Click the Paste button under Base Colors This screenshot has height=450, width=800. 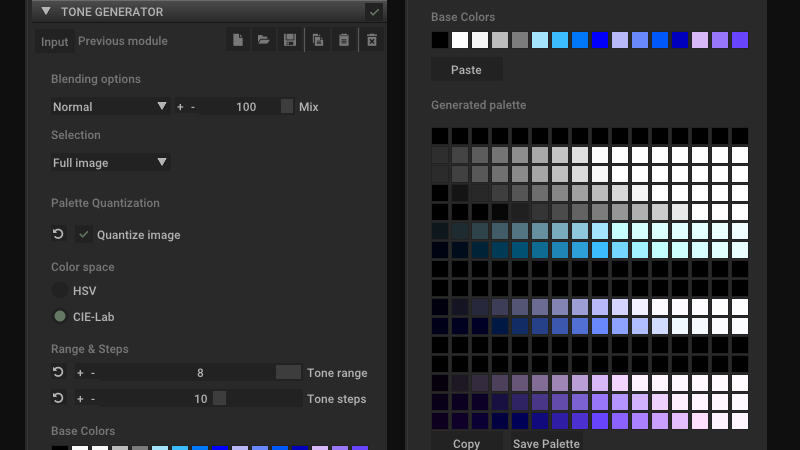pyautogui.click(x=466, y=70)
